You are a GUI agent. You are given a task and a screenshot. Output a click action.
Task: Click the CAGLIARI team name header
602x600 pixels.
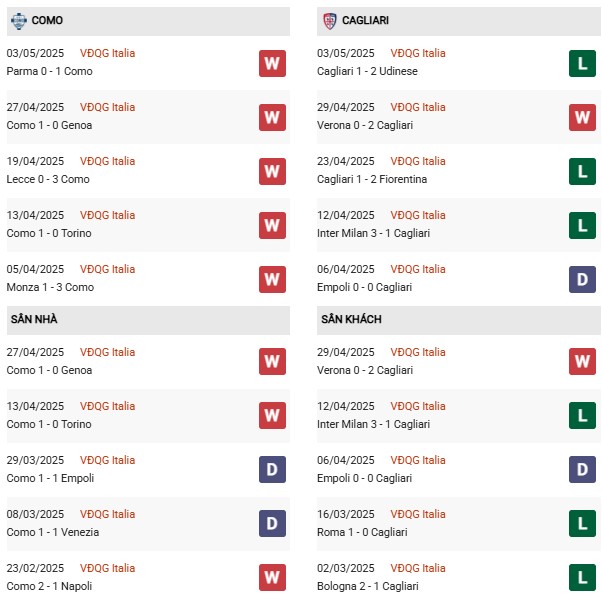(x=365, y=20)
